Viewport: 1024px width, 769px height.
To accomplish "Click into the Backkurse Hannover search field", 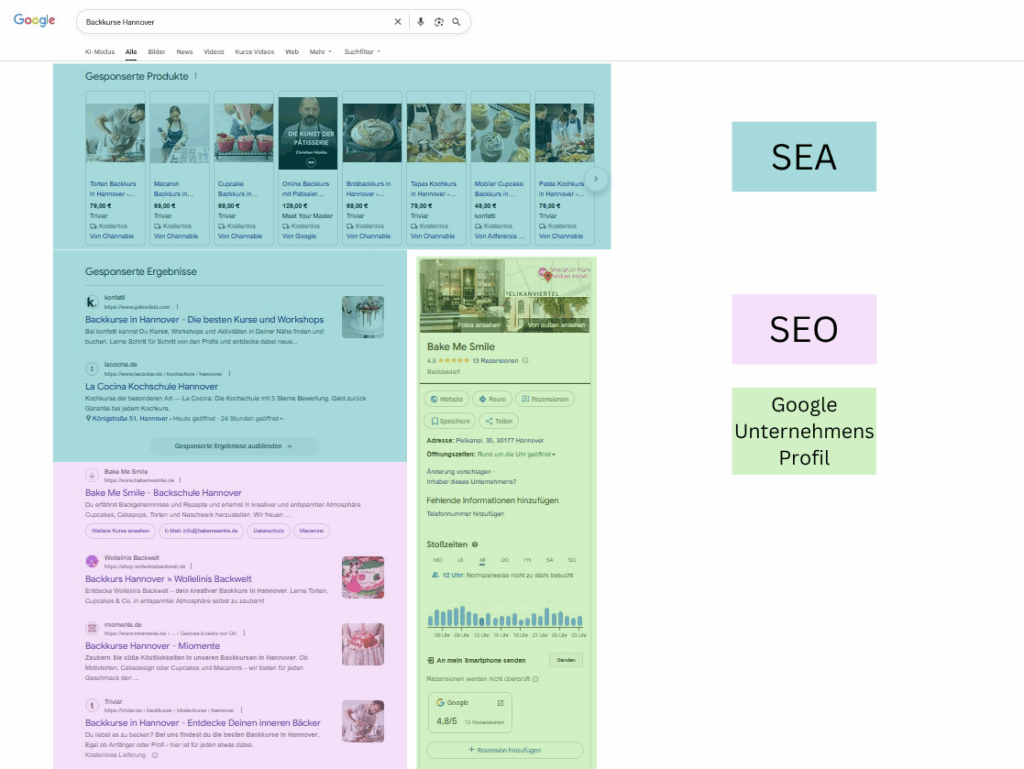I will [x=230, y=21].
